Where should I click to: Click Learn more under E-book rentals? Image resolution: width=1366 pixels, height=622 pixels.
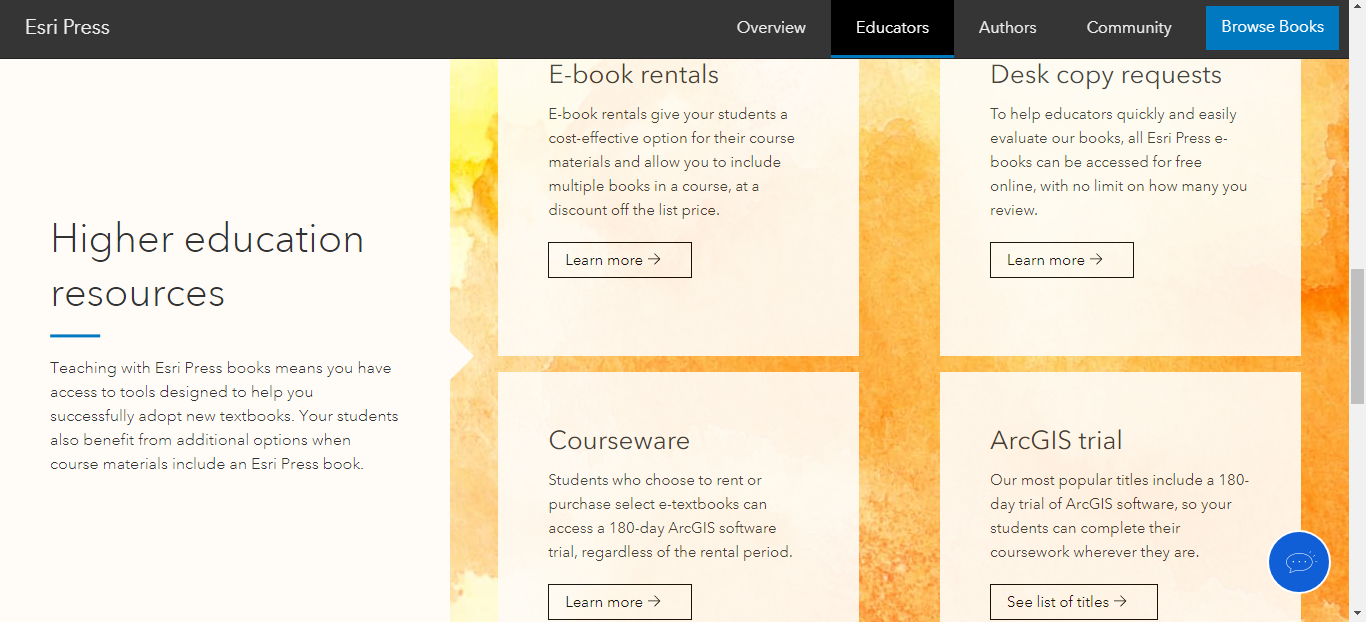coord(620,260)
